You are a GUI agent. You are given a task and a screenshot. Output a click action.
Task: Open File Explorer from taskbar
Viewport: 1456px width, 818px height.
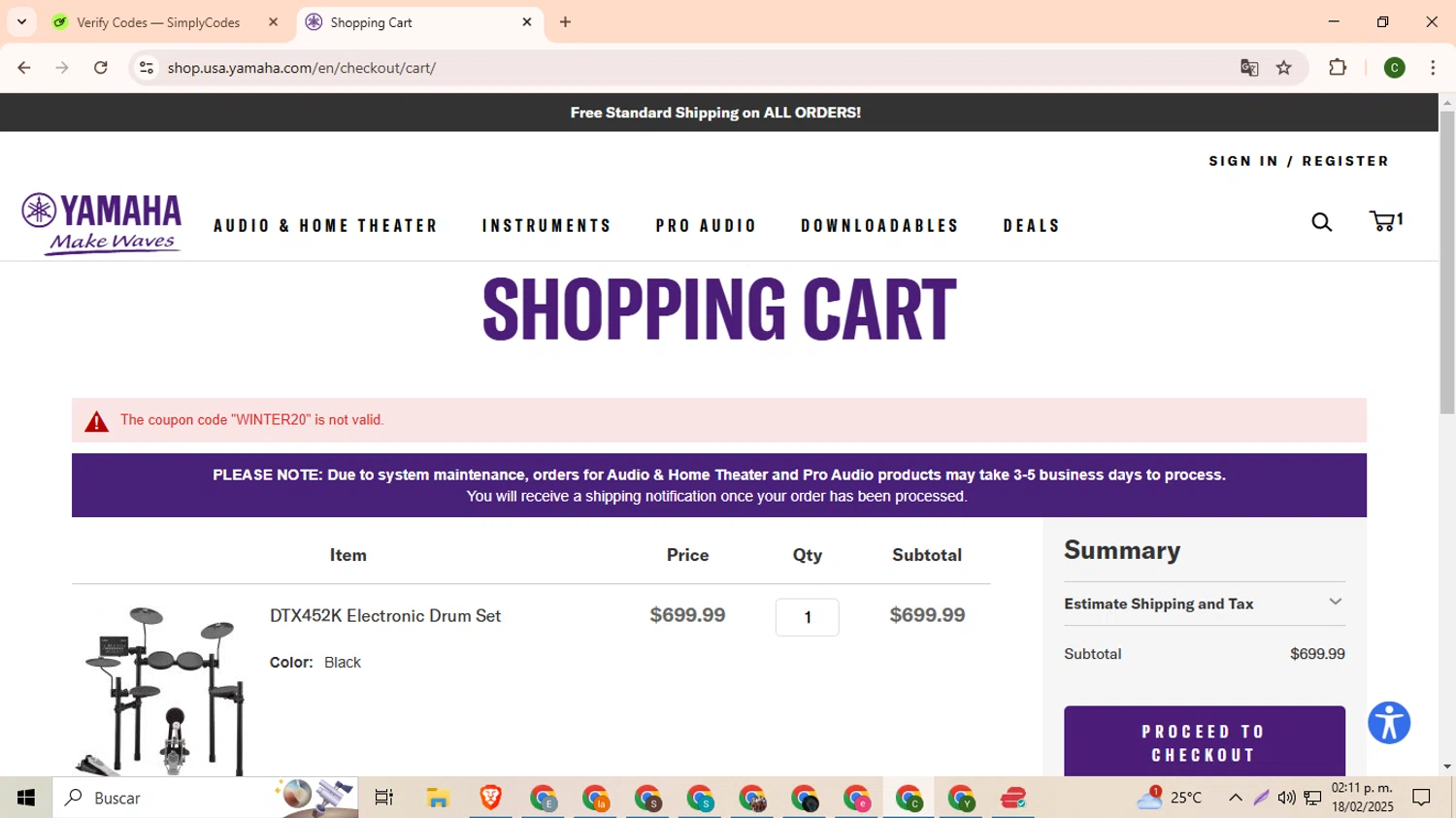[438, 798]
